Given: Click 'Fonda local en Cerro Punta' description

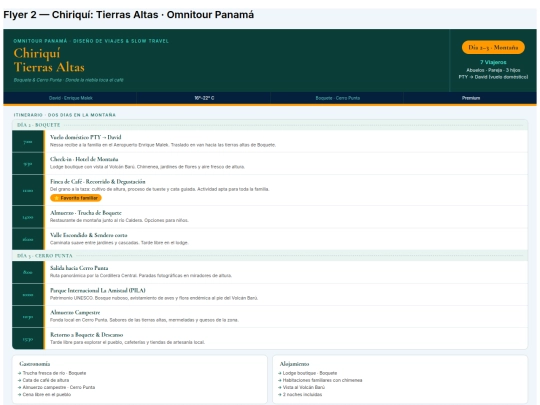Looking at the screenshot, I should [x=144, y=320].
